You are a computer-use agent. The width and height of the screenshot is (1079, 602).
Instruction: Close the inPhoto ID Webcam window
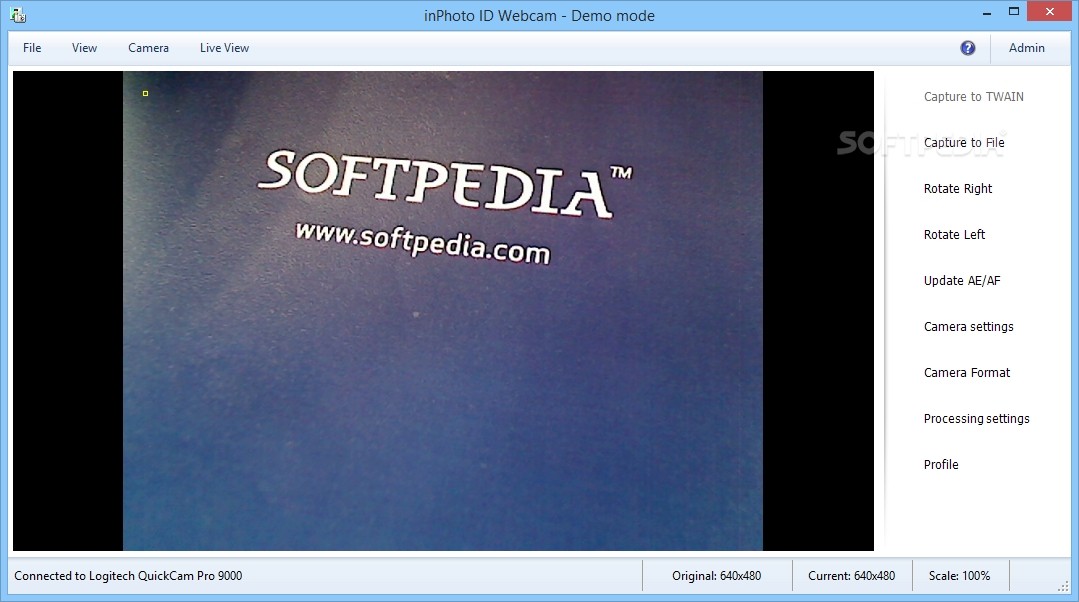click(x=1049, y=12)
